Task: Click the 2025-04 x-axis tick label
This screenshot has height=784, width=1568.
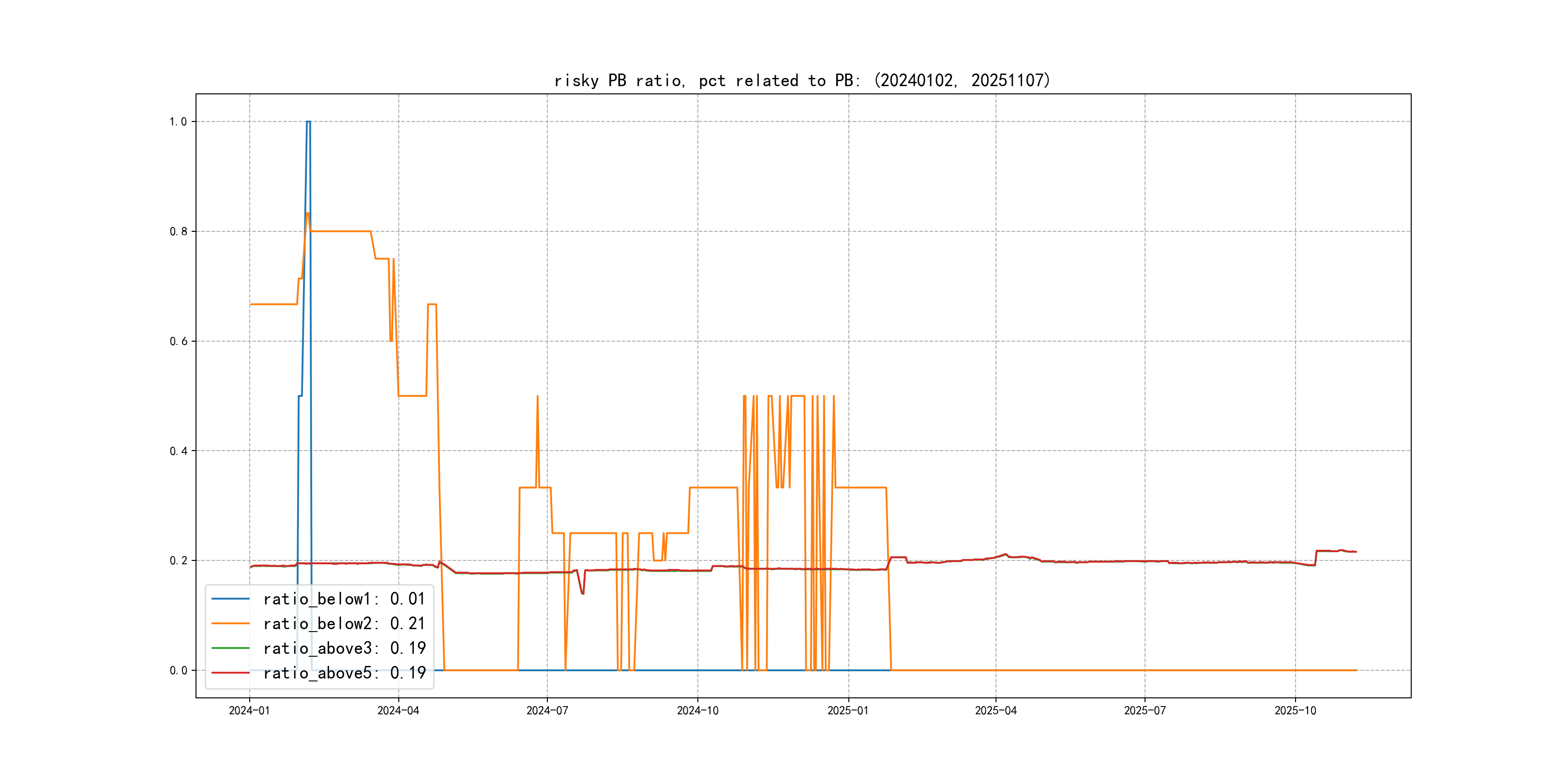Action: click(x=996, y=710)
